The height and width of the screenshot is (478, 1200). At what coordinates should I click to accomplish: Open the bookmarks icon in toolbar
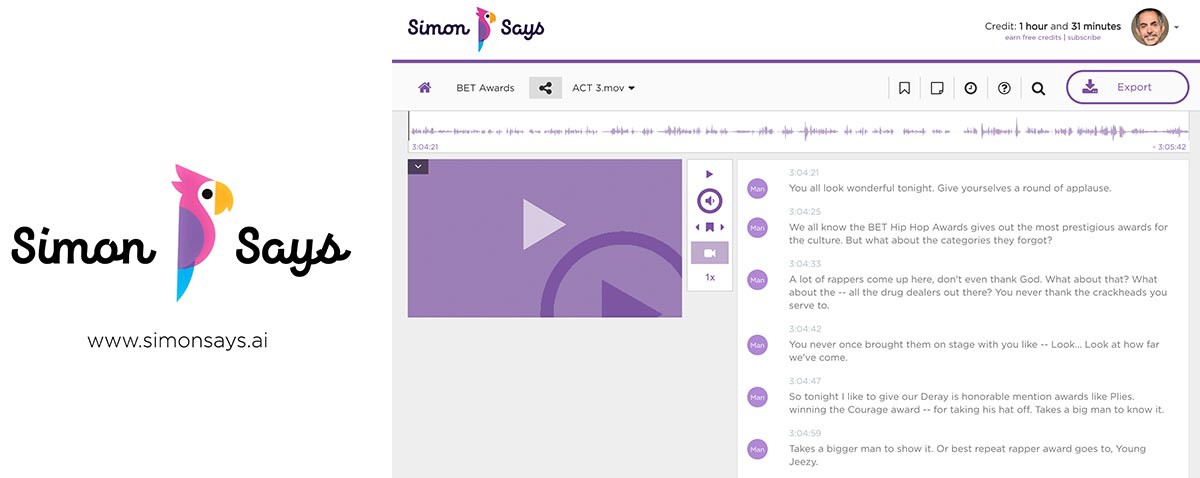click(904, 88)
